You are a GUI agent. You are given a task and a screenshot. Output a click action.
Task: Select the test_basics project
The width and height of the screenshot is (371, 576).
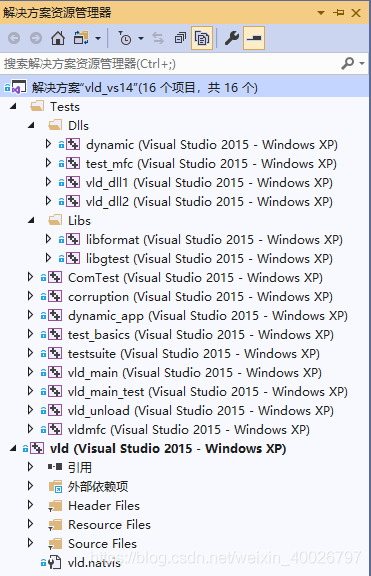201,334
